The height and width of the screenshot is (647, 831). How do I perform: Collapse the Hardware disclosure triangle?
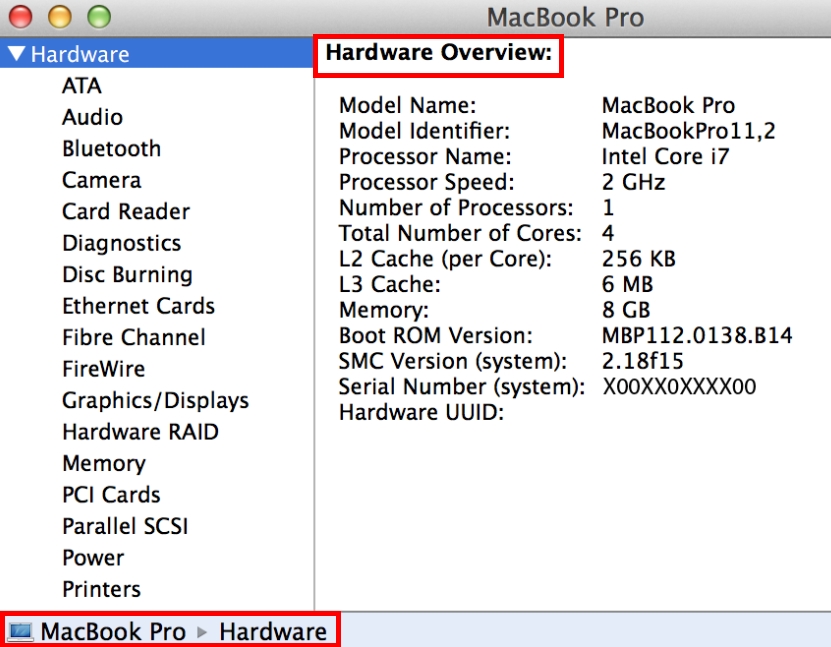16,54
